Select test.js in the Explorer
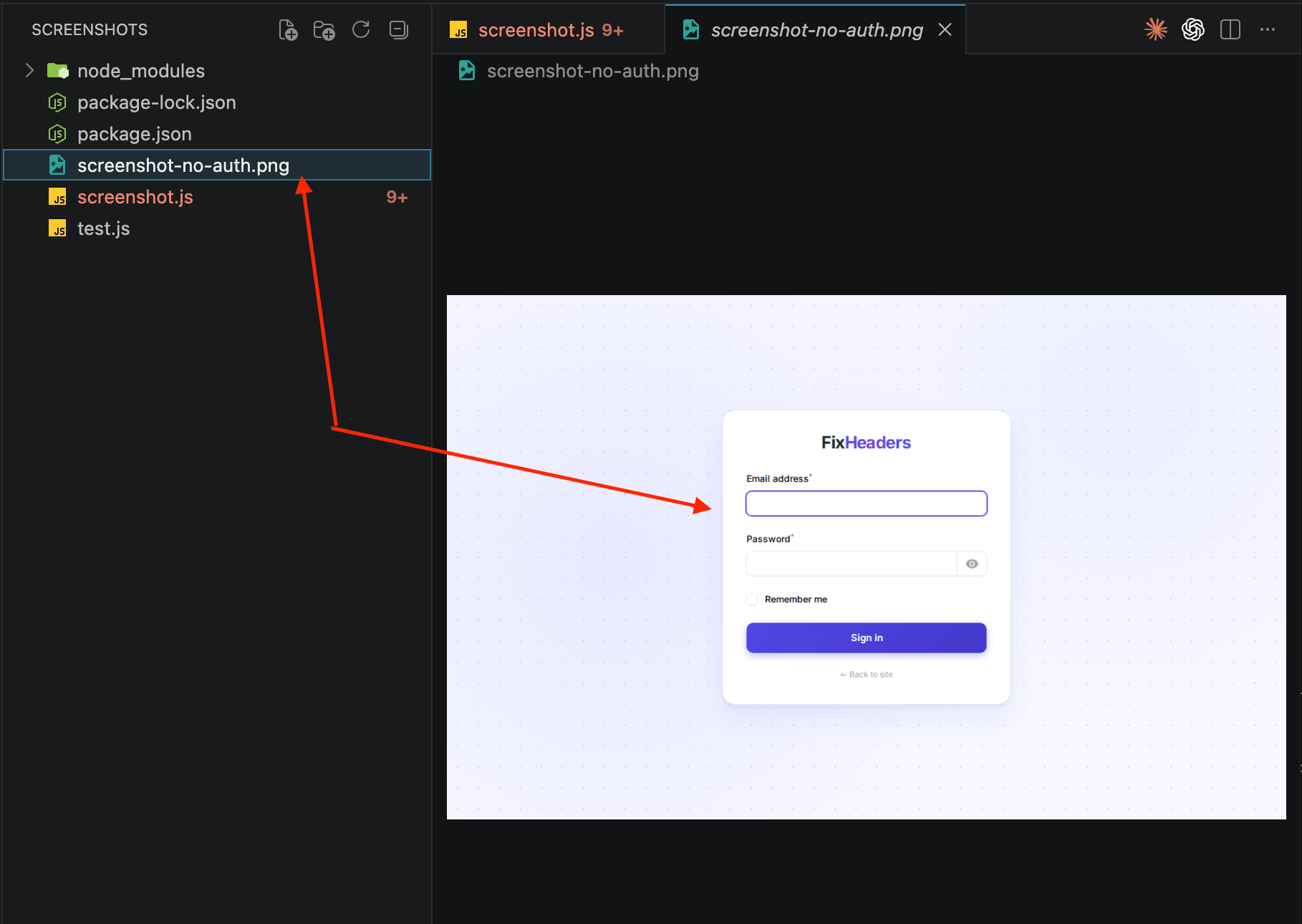 (103, 228)
